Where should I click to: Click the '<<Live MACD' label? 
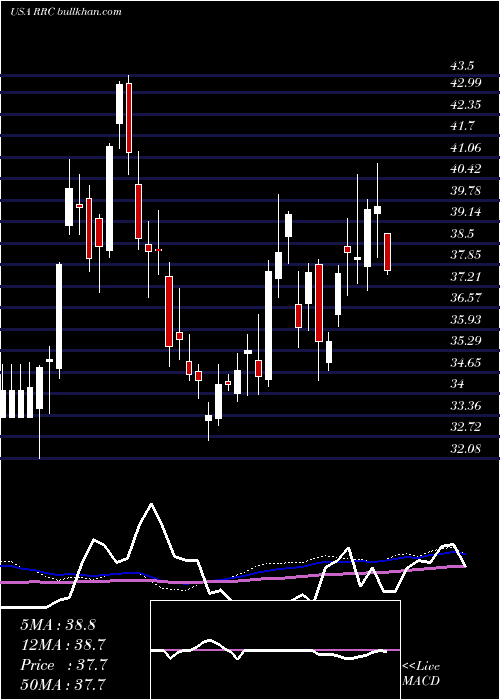[x=421, y=673]
